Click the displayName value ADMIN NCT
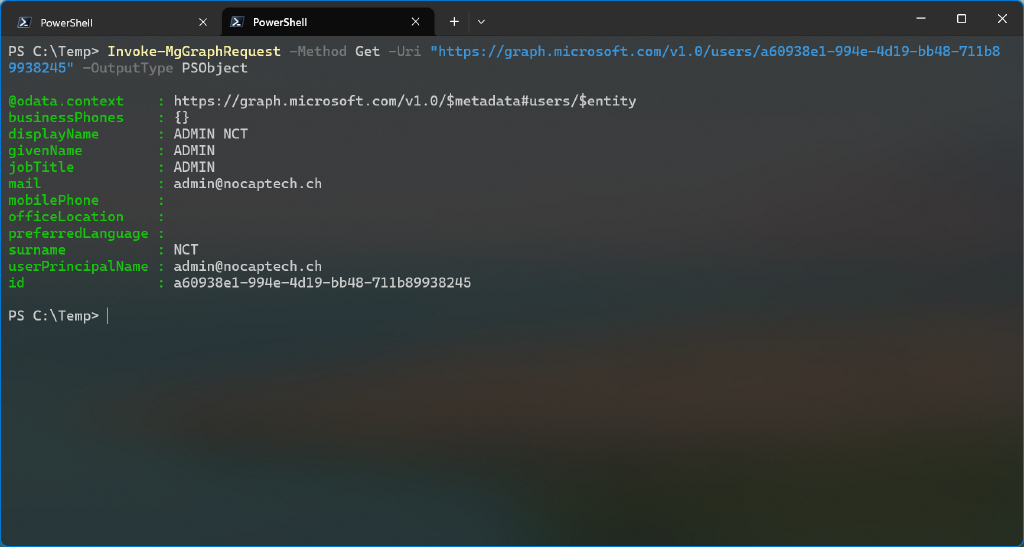 click(211, 134)
